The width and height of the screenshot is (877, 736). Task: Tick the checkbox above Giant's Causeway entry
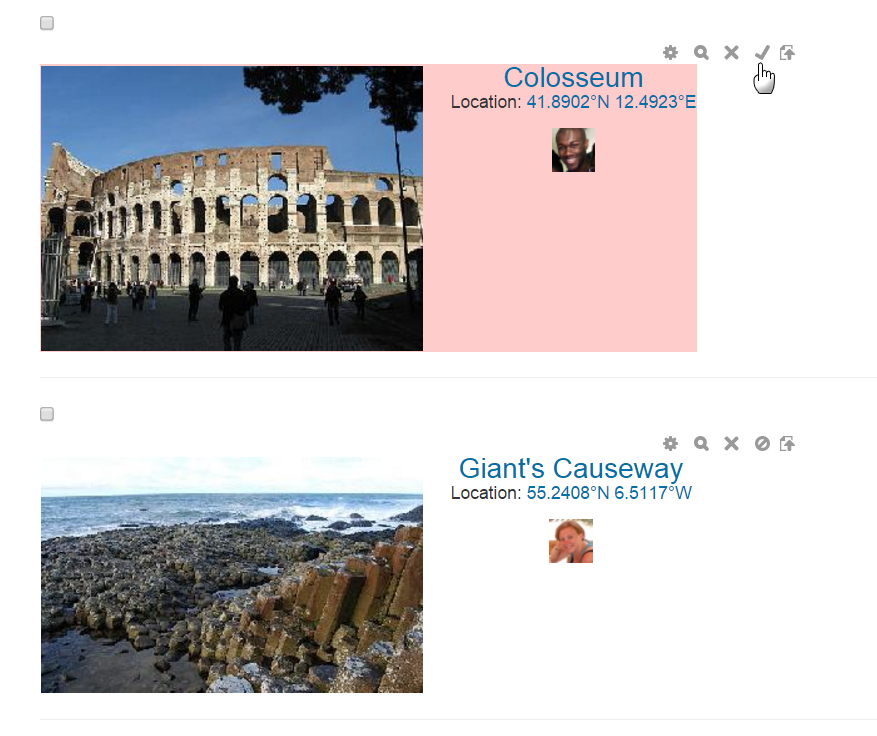coord(47,414)
